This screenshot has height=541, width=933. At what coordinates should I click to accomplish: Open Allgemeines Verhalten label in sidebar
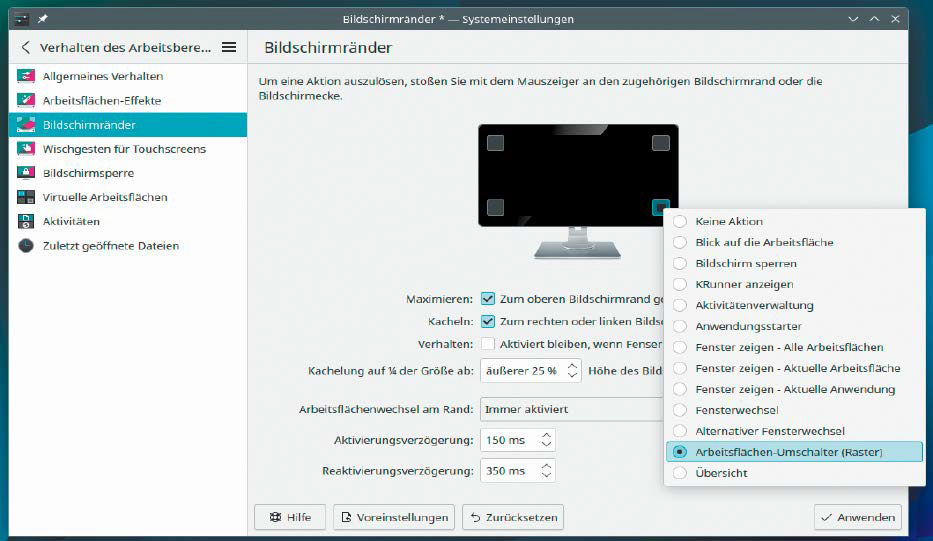tap(103, 76)
